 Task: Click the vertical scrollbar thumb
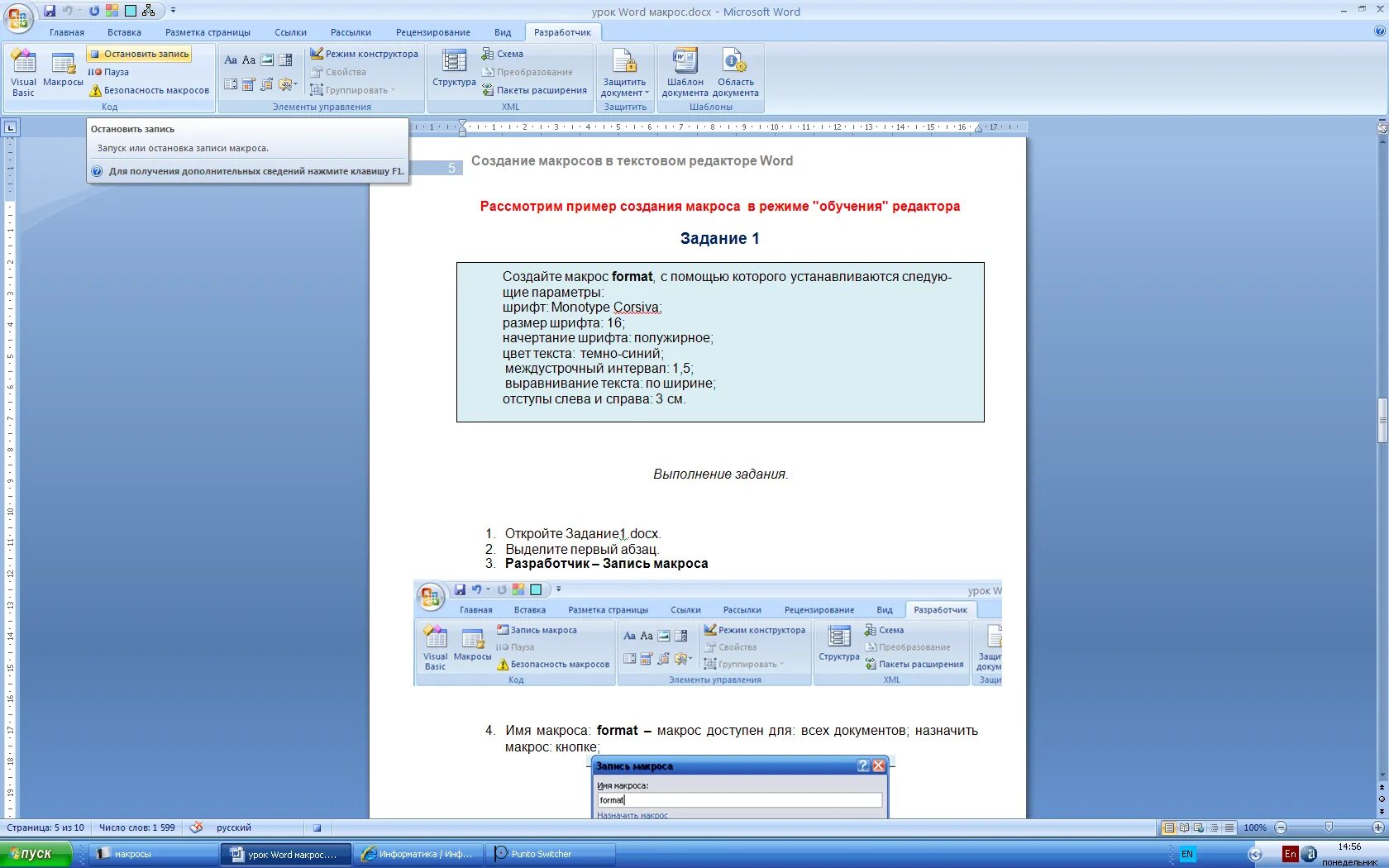click(1382, 421)
